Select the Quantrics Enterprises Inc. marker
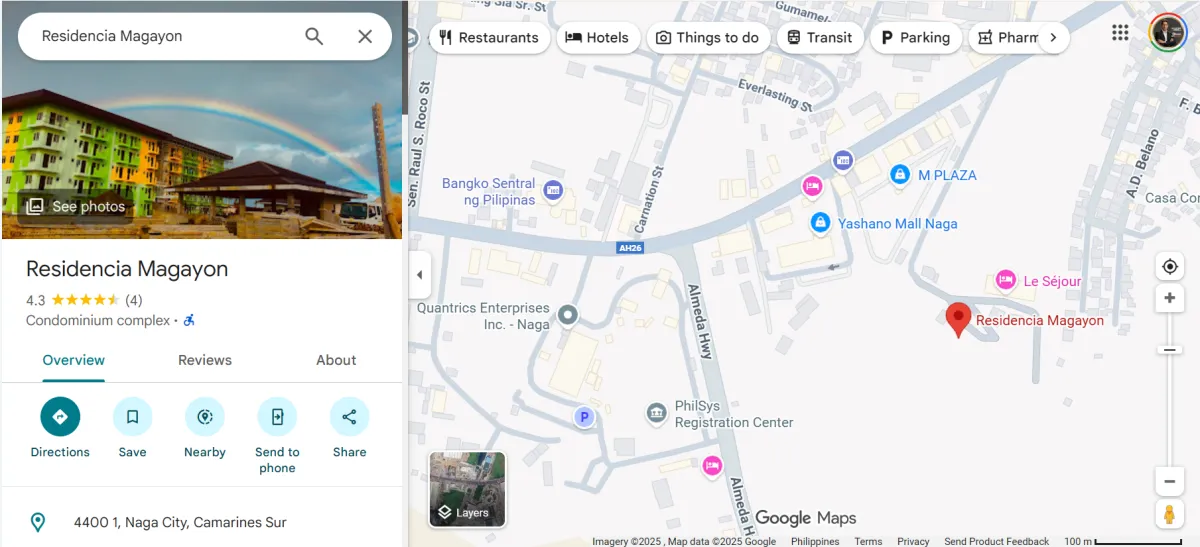Image resolution: width=1200 pixels, height=547 pixels. coord(568,316)
